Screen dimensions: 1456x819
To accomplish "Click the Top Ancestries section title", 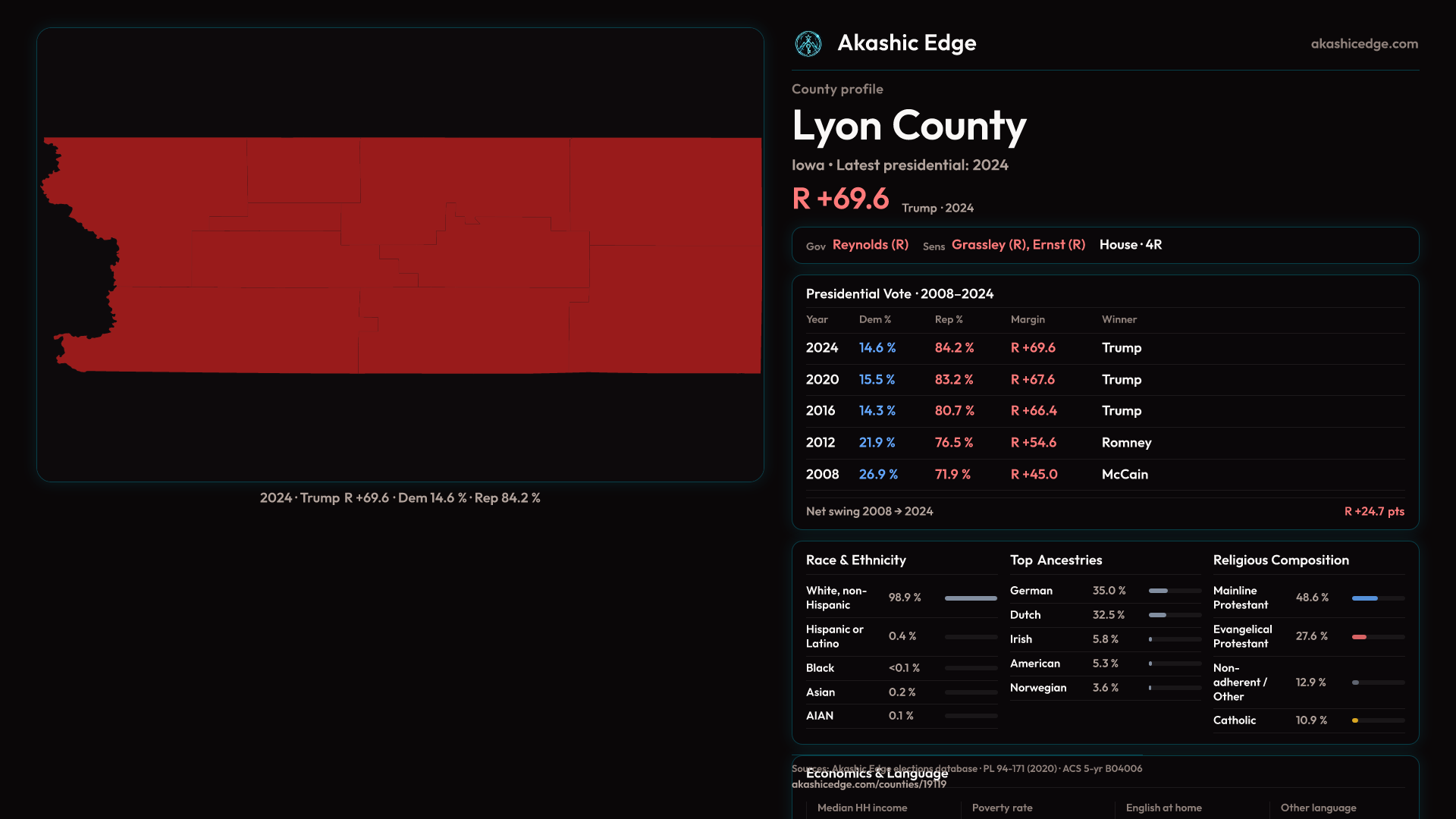I will (1056, 560).
